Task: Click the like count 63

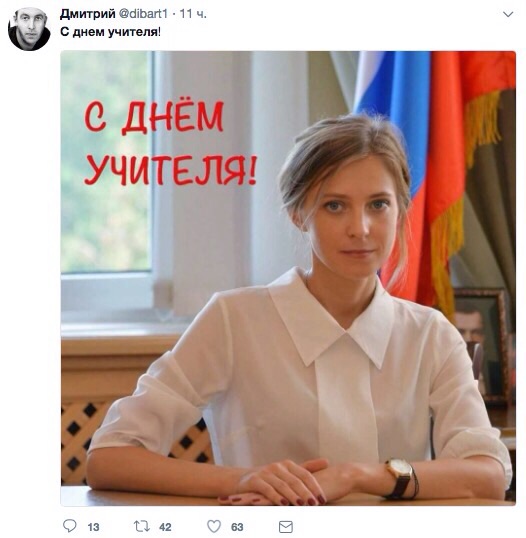Action: point(237,527)
